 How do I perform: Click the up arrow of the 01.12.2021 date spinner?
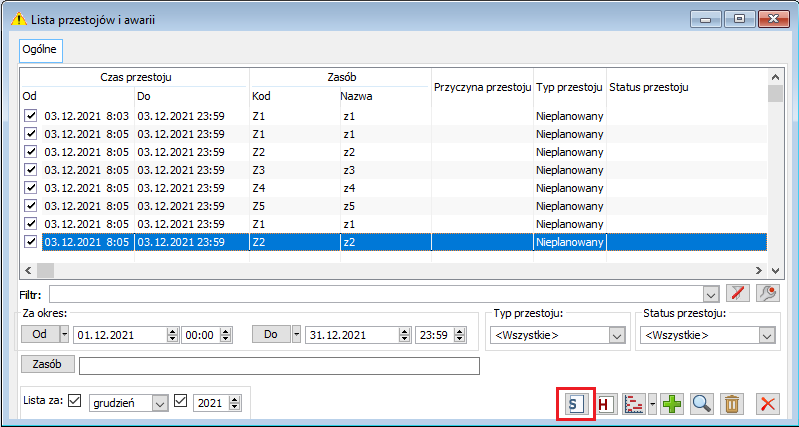[173, 331]
